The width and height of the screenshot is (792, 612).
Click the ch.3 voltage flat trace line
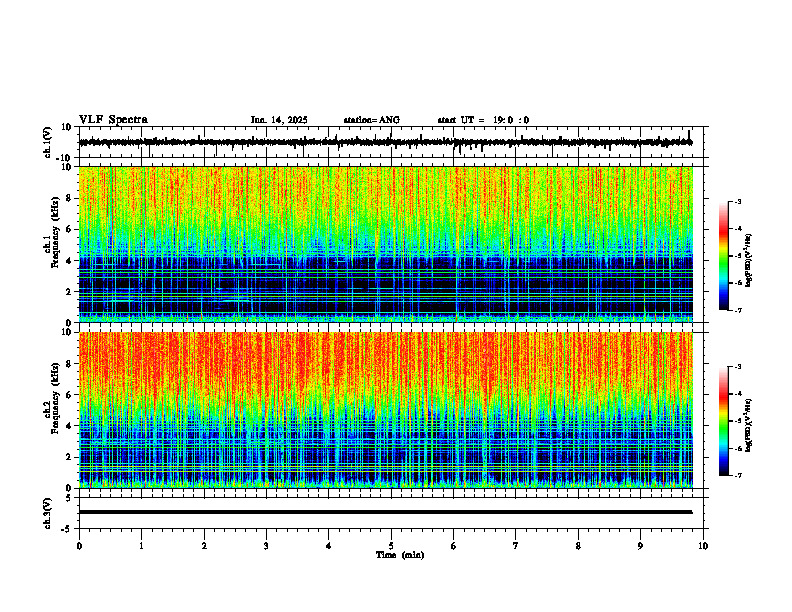pos(385,512)
